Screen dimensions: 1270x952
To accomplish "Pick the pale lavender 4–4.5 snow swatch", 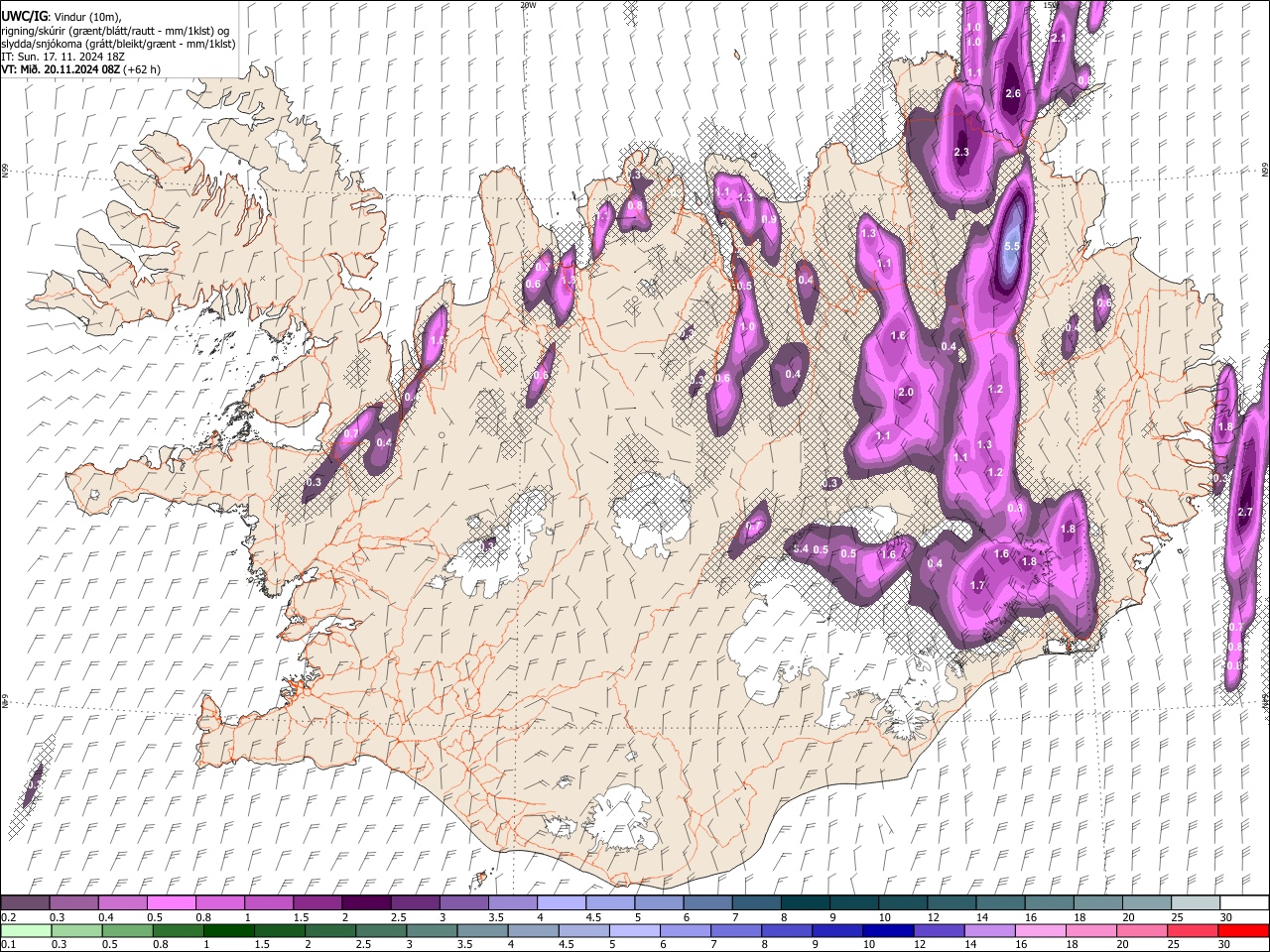I will coord(562,902).
